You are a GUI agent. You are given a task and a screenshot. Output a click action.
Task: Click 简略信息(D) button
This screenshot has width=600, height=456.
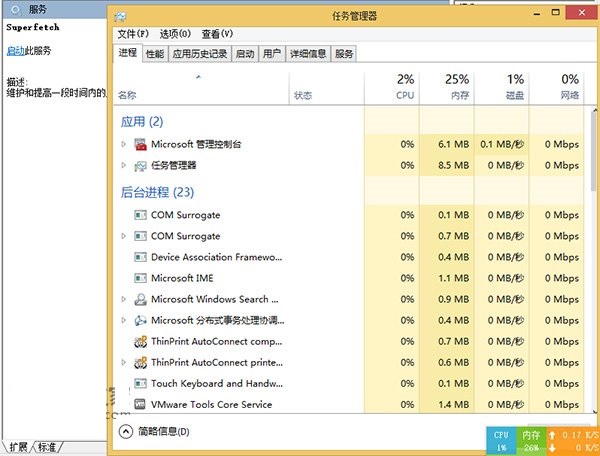pos(164,432)
